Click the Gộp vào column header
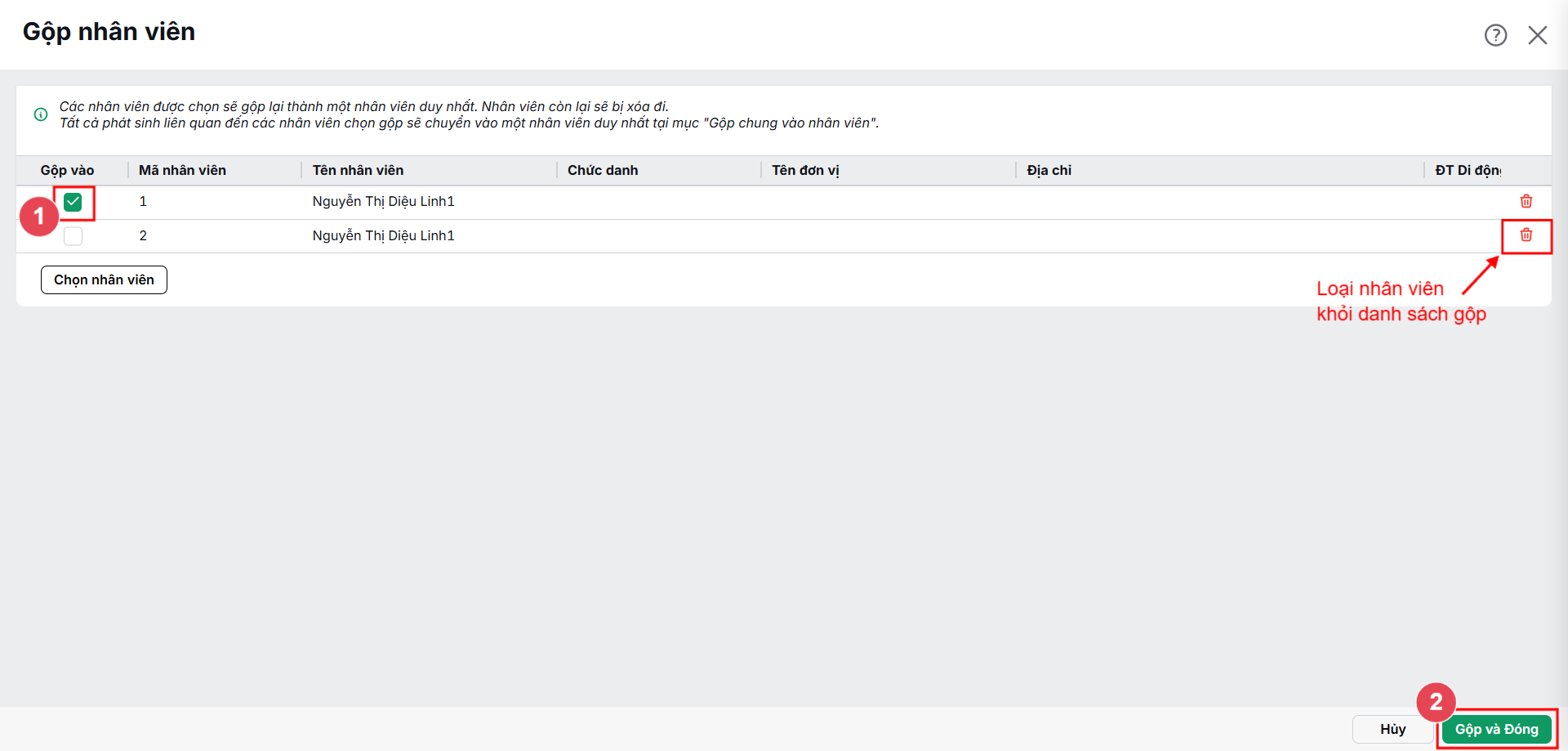 point(68,170)
